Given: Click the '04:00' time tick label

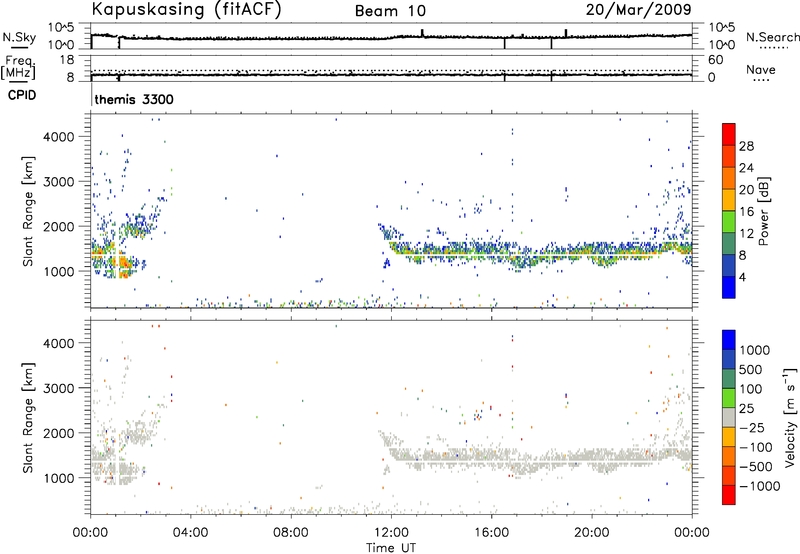Looking at the screenshot, I should click(190, 533).
